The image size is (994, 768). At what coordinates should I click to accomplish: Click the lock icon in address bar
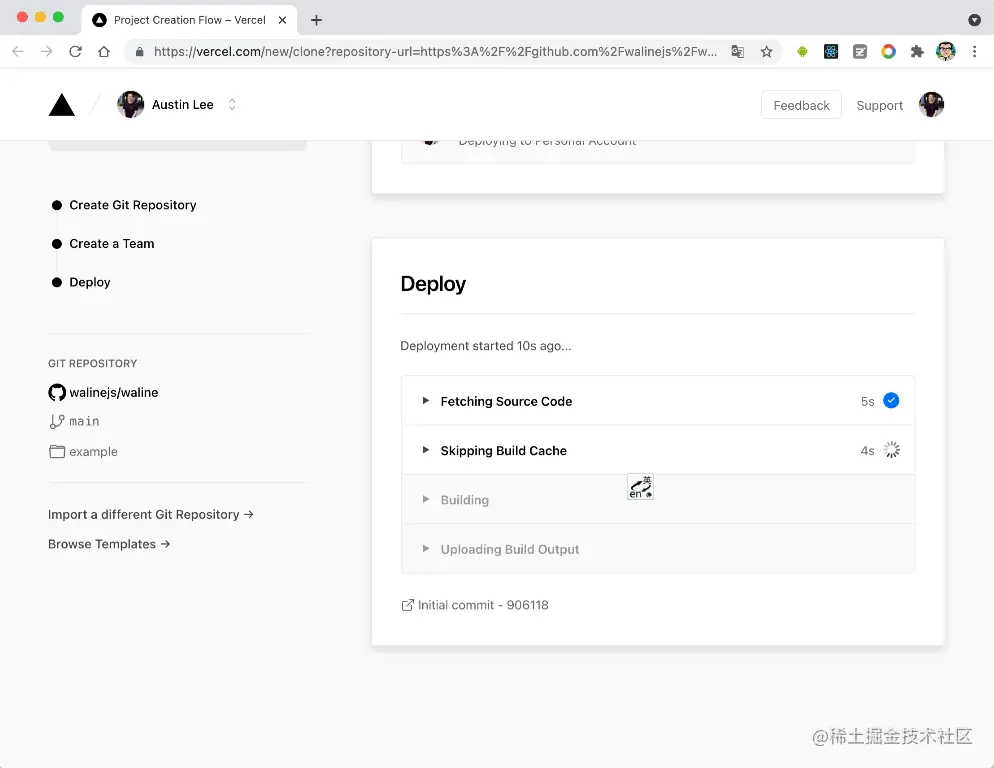[x=139, y=51]
